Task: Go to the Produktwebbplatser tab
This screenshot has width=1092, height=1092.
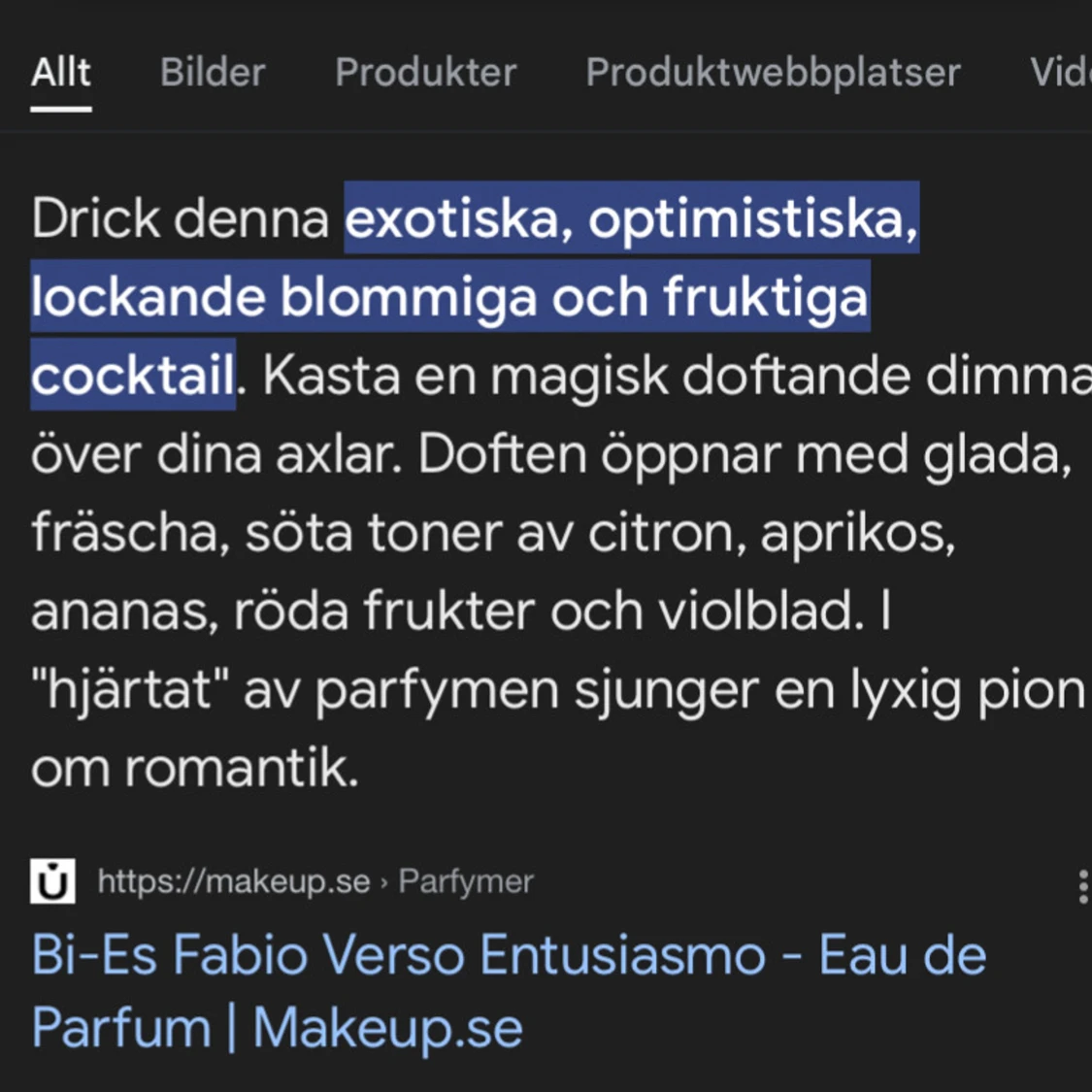Action: 773,73
